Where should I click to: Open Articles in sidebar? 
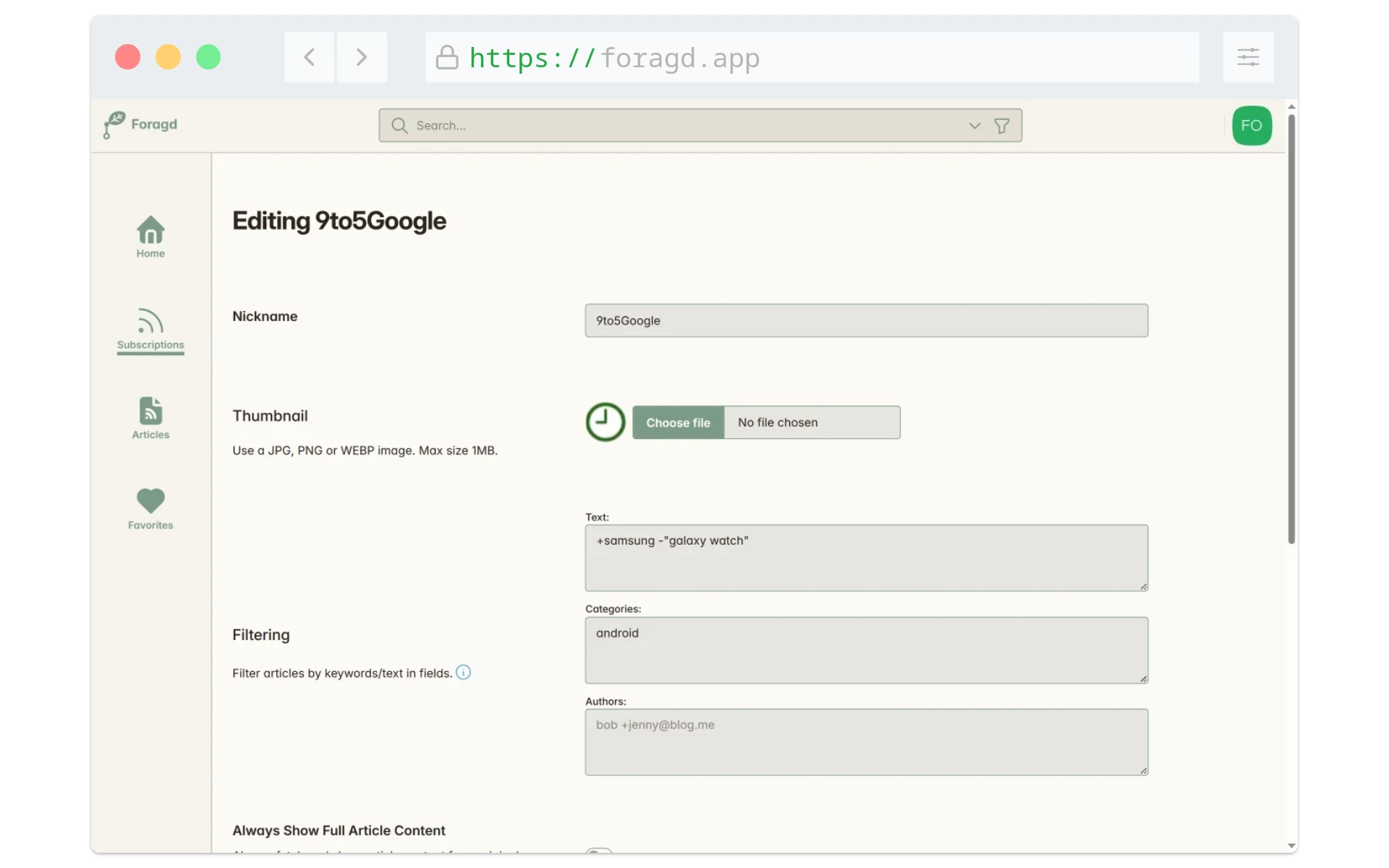pyautogui.click(x=150, y=418)
